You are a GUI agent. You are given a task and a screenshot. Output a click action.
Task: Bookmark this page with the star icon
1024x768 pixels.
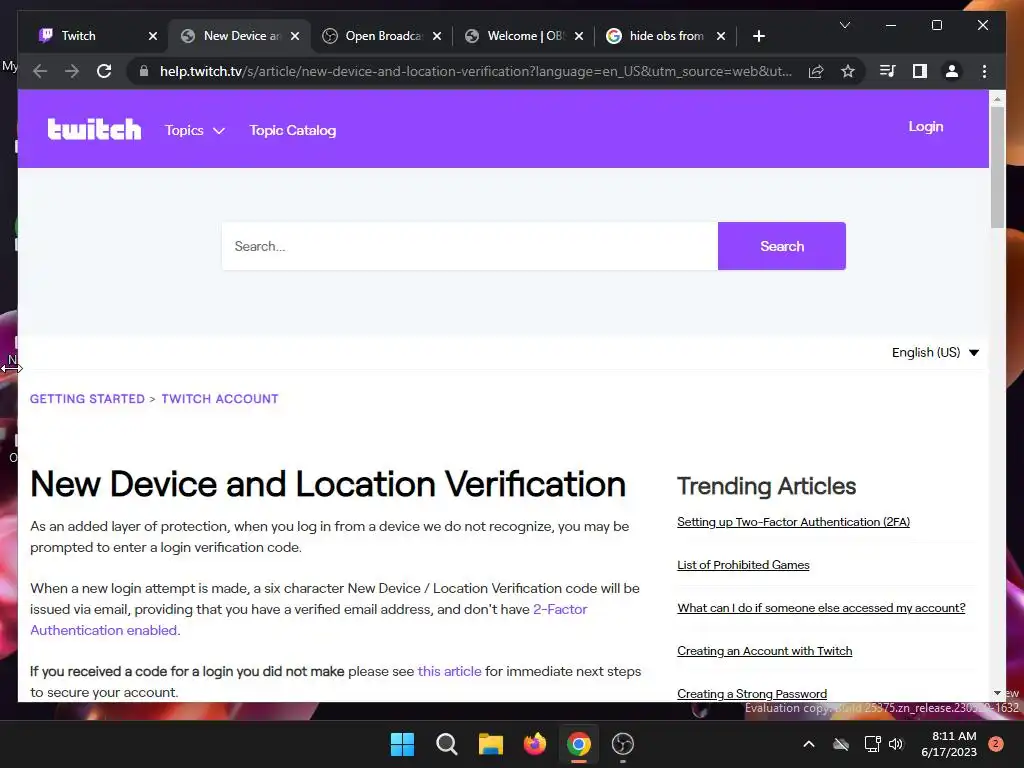point(848,71)
